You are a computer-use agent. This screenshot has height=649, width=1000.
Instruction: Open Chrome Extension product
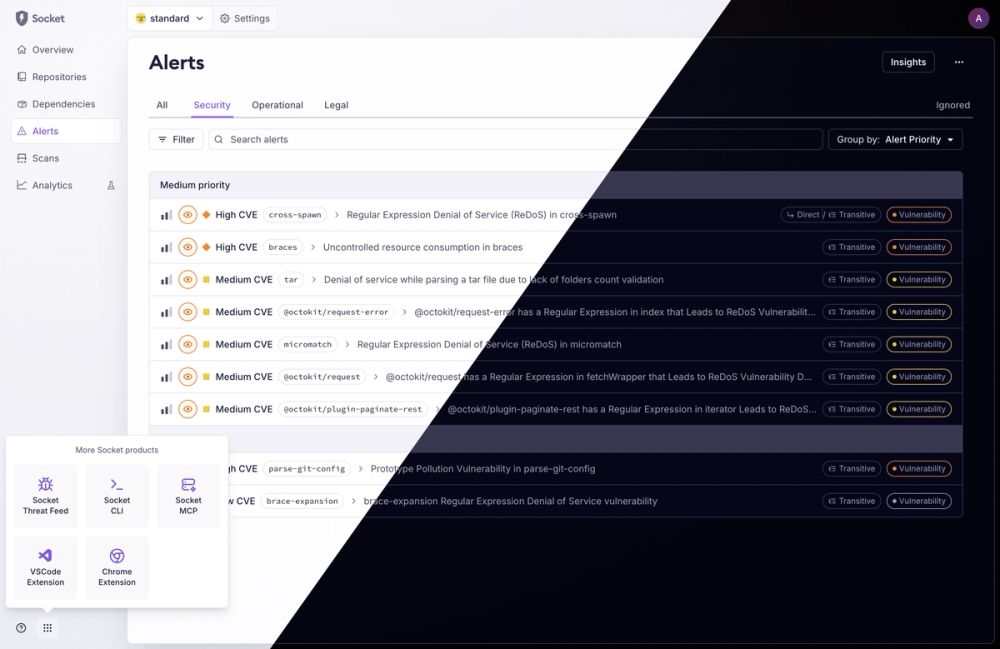117,567
